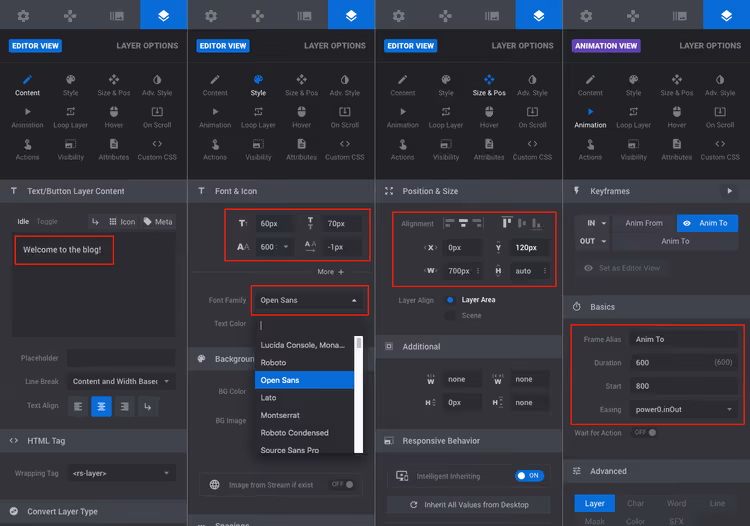The image size is (750, 526).
Task: Click gear settings icon above Text/Button Layer Content panel
Action: tap(23, 16)
